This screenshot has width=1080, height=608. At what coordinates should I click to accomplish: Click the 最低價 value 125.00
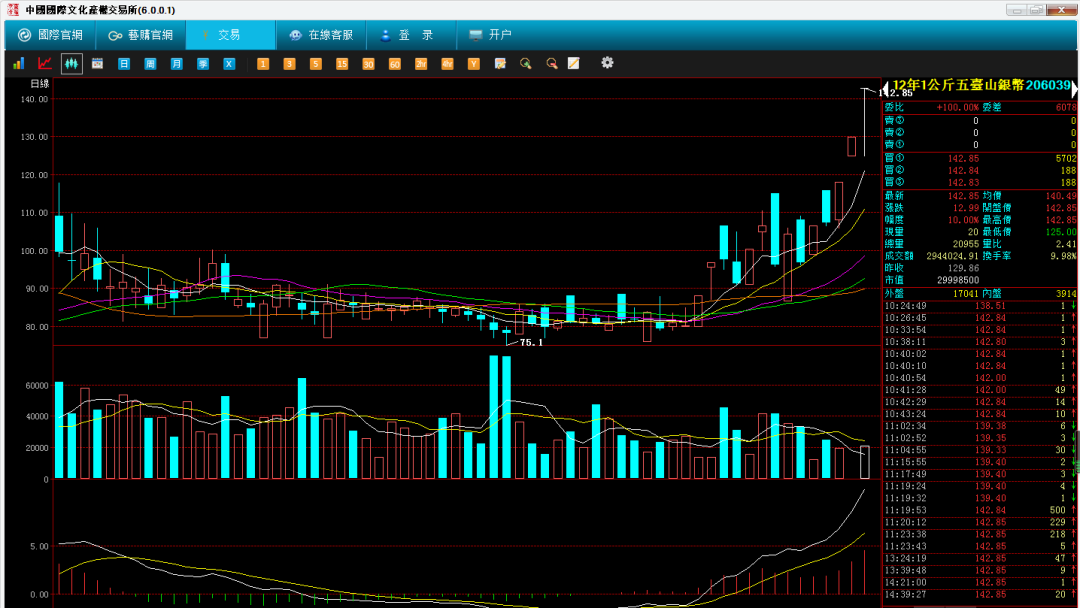(1061, 232)
